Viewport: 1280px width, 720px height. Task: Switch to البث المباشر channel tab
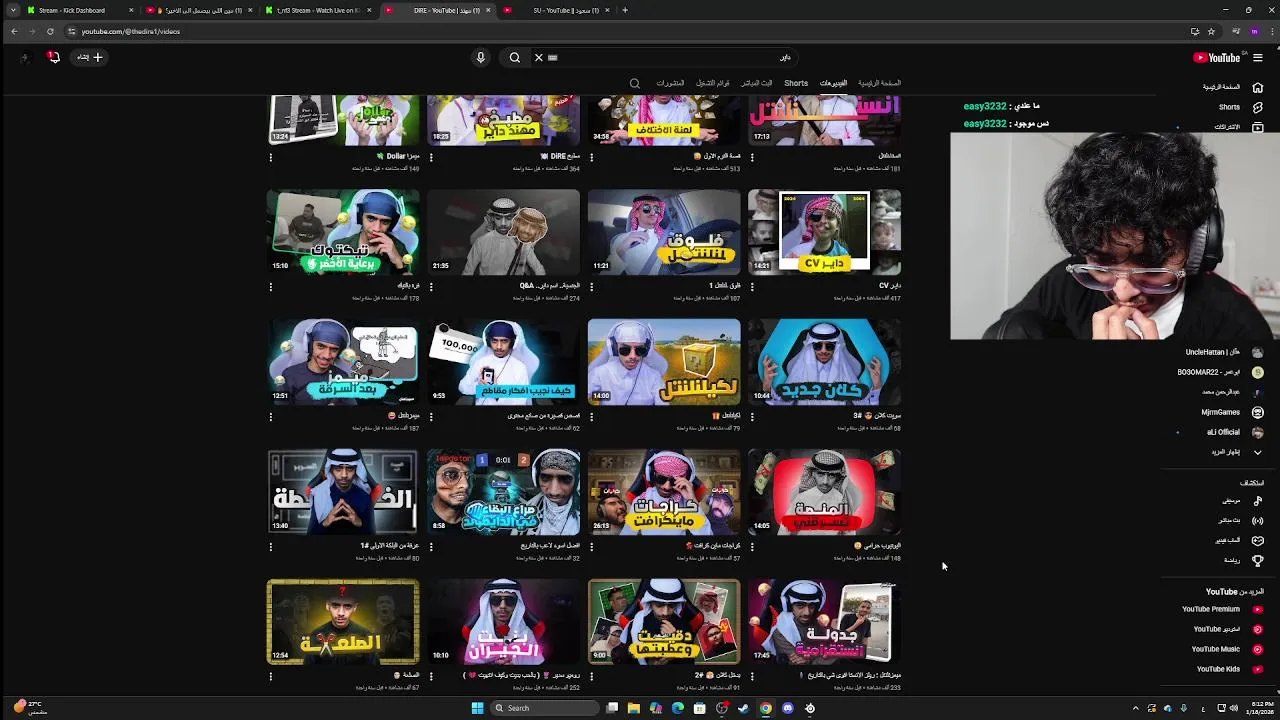(x=756, y=83)
